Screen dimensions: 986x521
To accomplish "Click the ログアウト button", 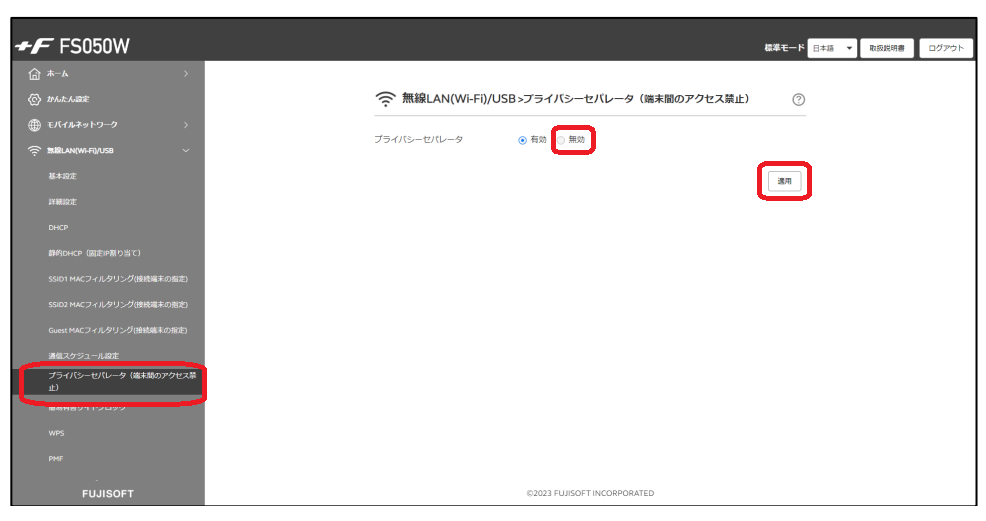I will 946,48.
